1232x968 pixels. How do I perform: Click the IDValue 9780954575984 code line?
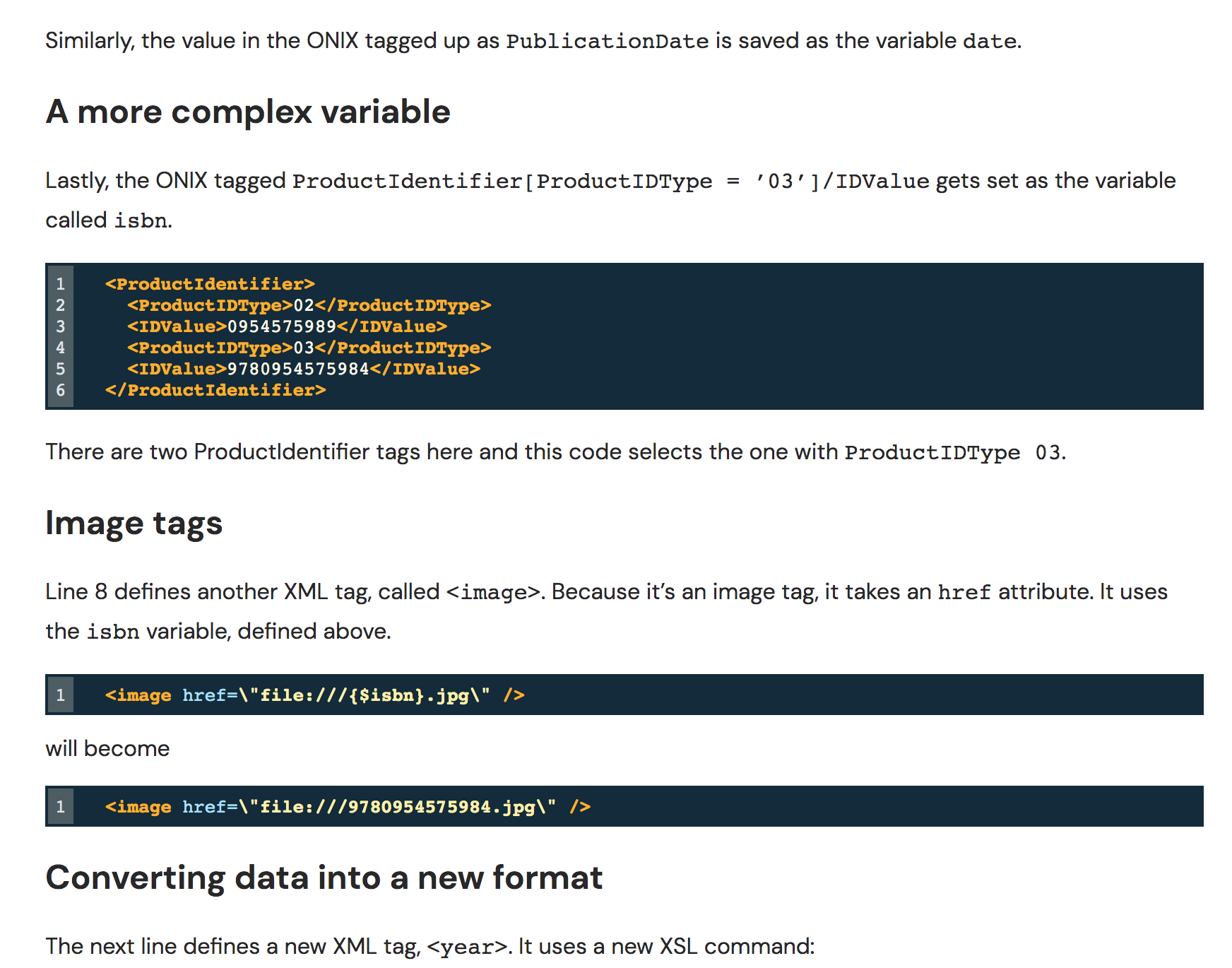click(x=304, y=369)
